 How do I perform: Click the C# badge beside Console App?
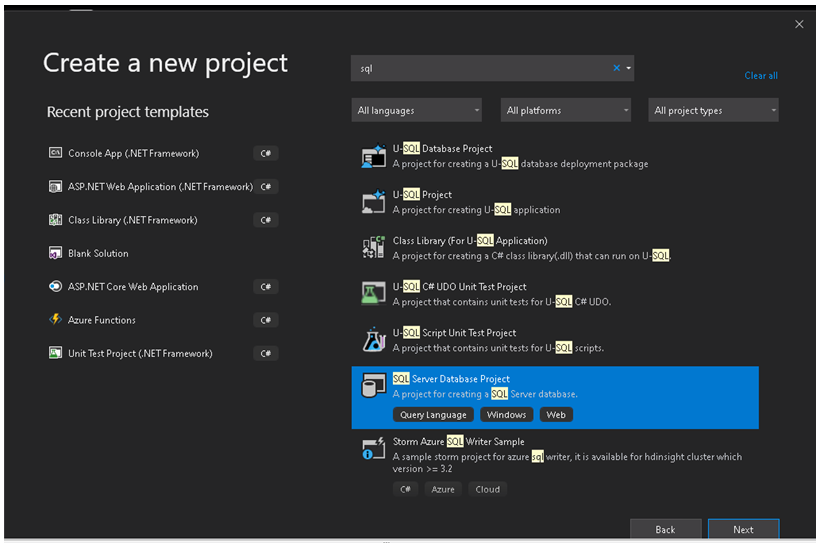coord(266,153)
